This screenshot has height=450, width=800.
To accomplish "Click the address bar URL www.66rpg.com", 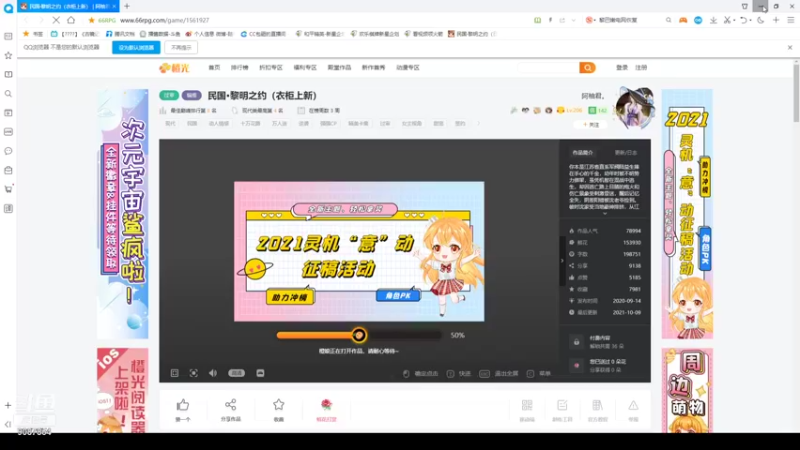I will pos(164,20).
